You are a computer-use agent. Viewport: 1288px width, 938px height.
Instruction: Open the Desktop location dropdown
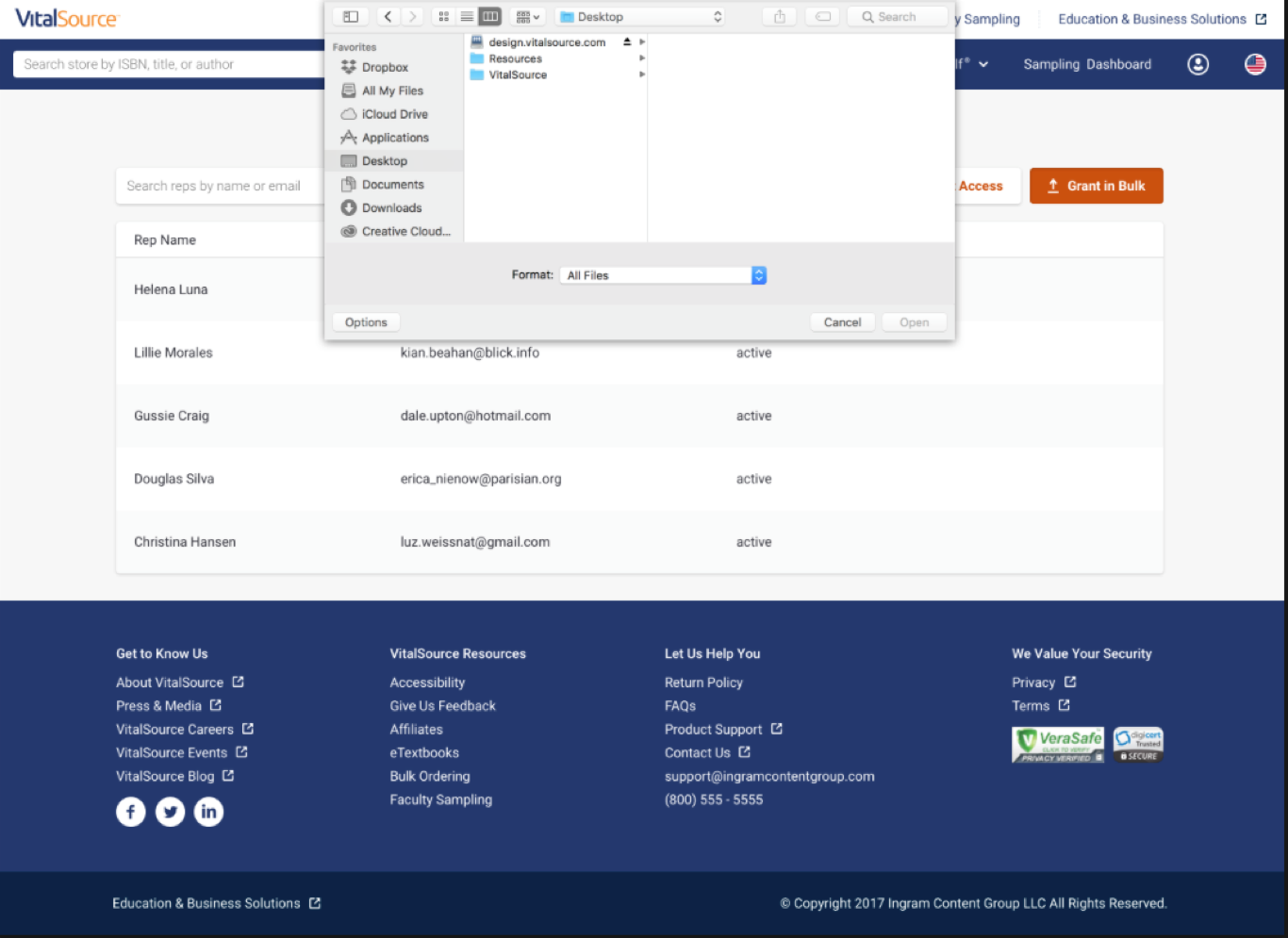click(x=639, y=16)
